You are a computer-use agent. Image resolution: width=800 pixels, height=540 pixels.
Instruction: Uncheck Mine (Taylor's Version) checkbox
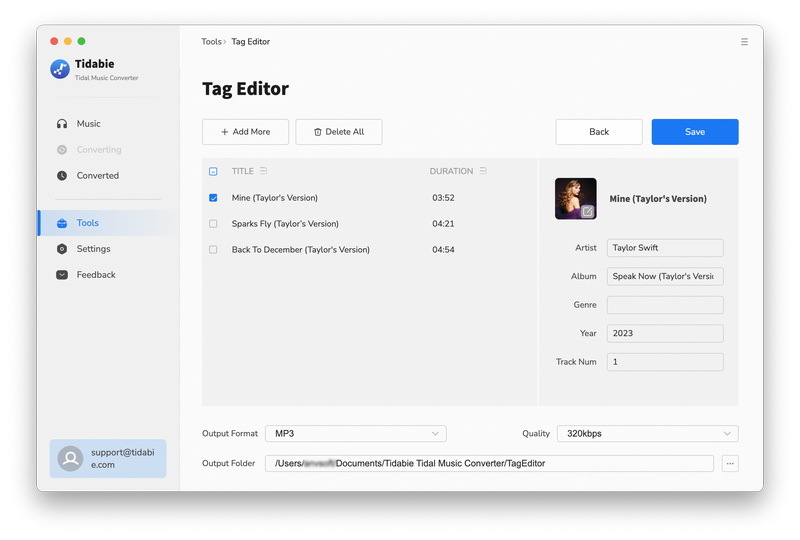[213, 198]
